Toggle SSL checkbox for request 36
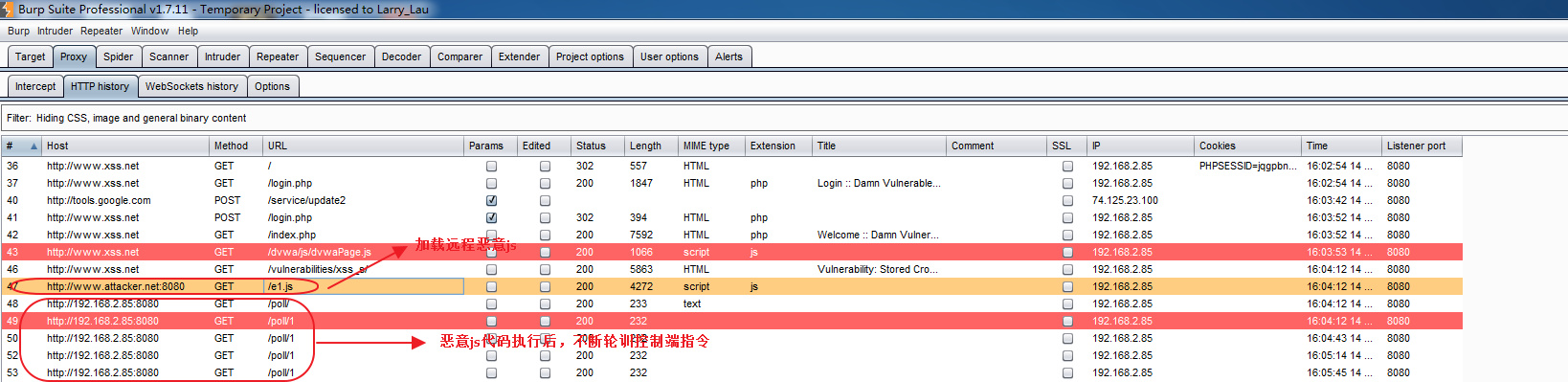 coord(1067,167)
